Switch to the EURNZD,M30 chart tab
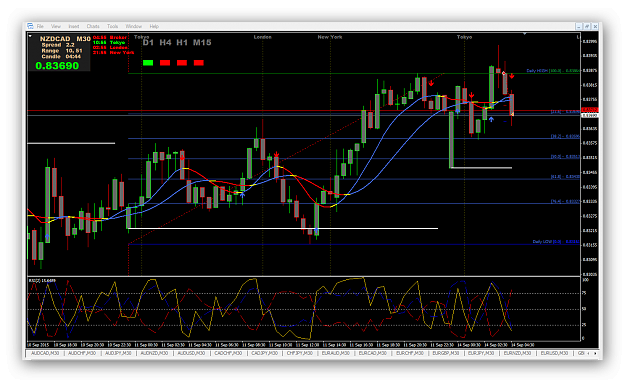This screenshot has height=382, width=625. pyautogui.click(x=517, y=353)
